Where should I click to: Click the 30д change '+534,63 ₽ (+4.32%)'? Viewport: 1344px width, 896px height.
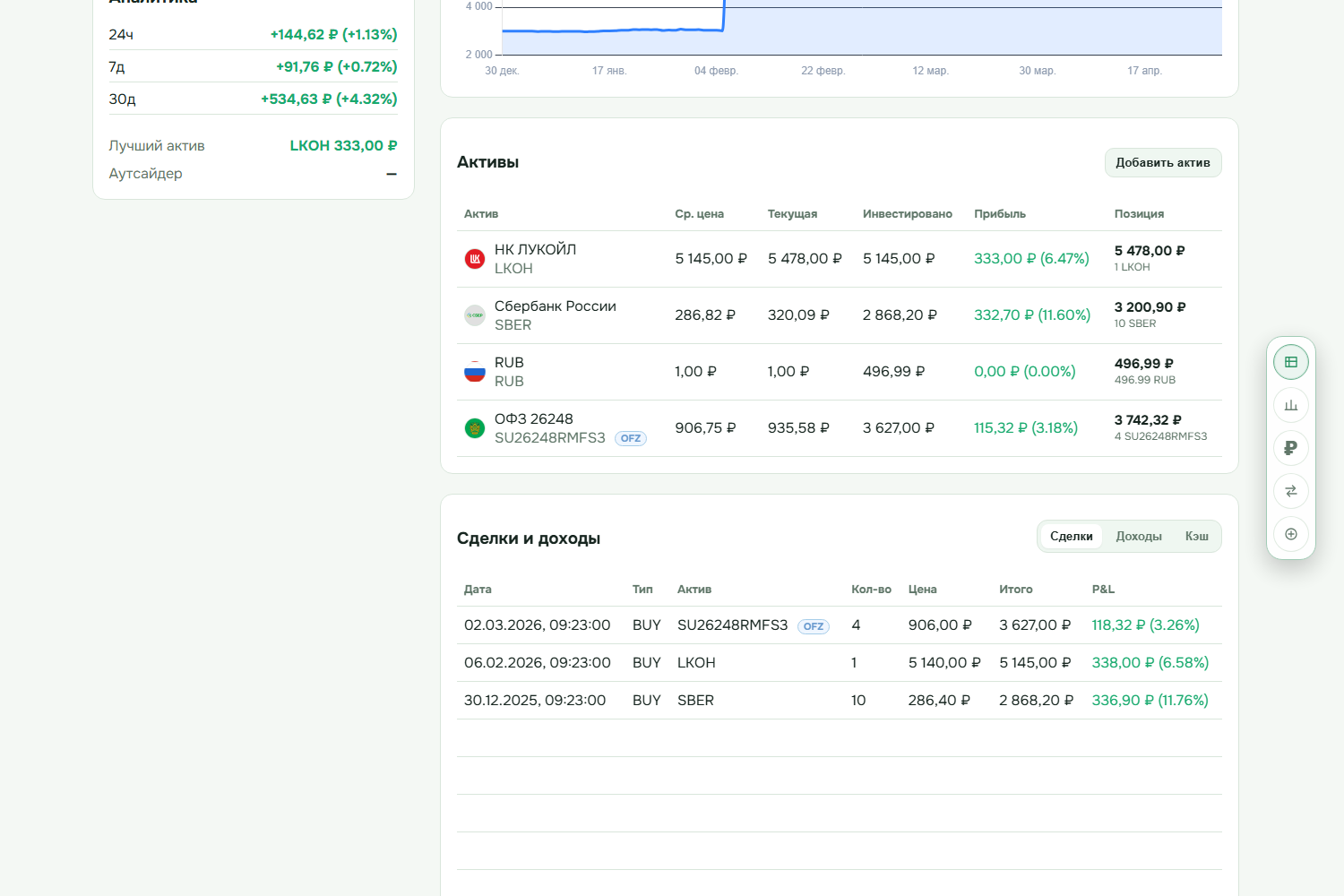tap(329, 99)
